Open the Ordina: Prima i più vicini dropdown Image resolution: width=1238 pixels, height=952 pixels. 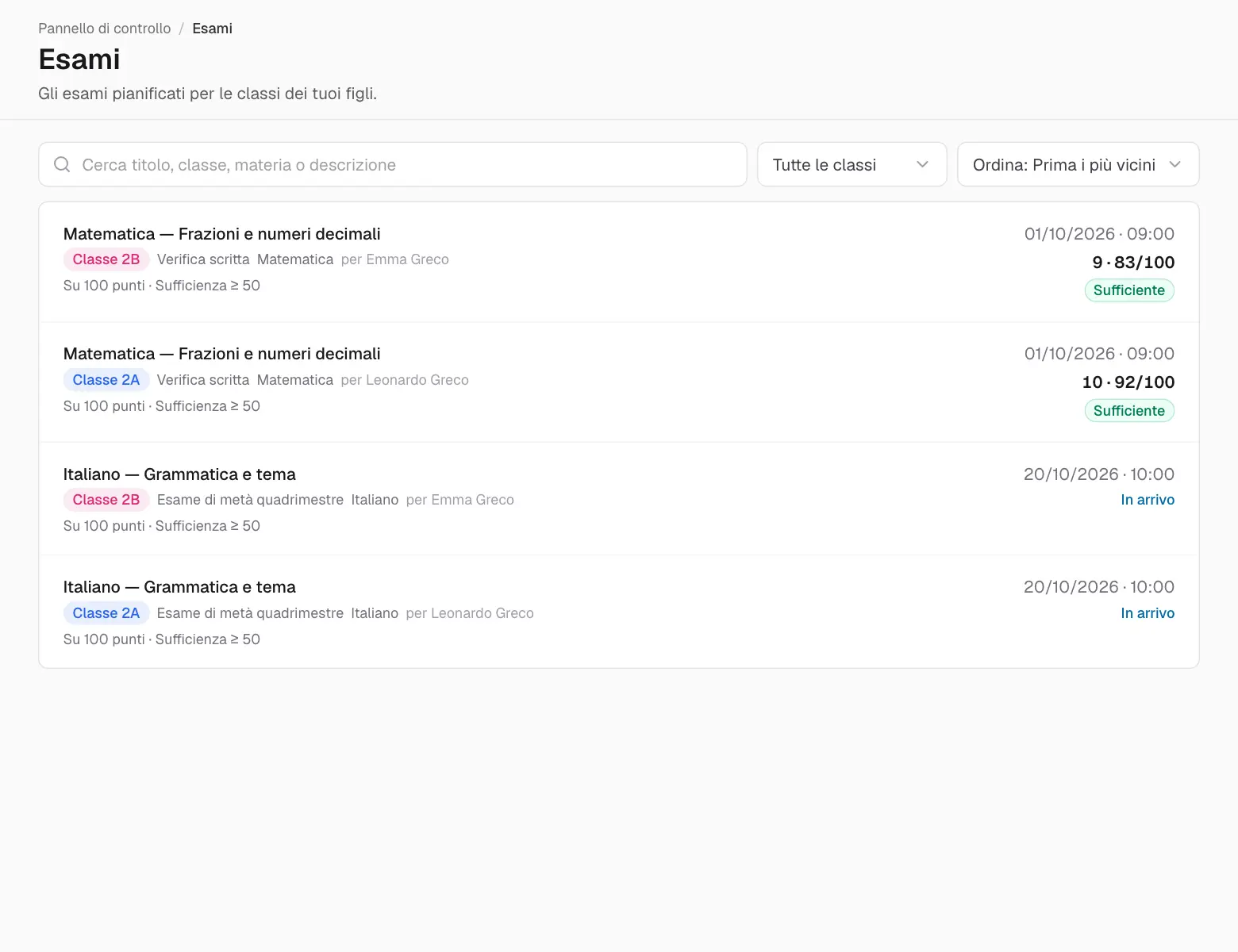point(1078,164)
